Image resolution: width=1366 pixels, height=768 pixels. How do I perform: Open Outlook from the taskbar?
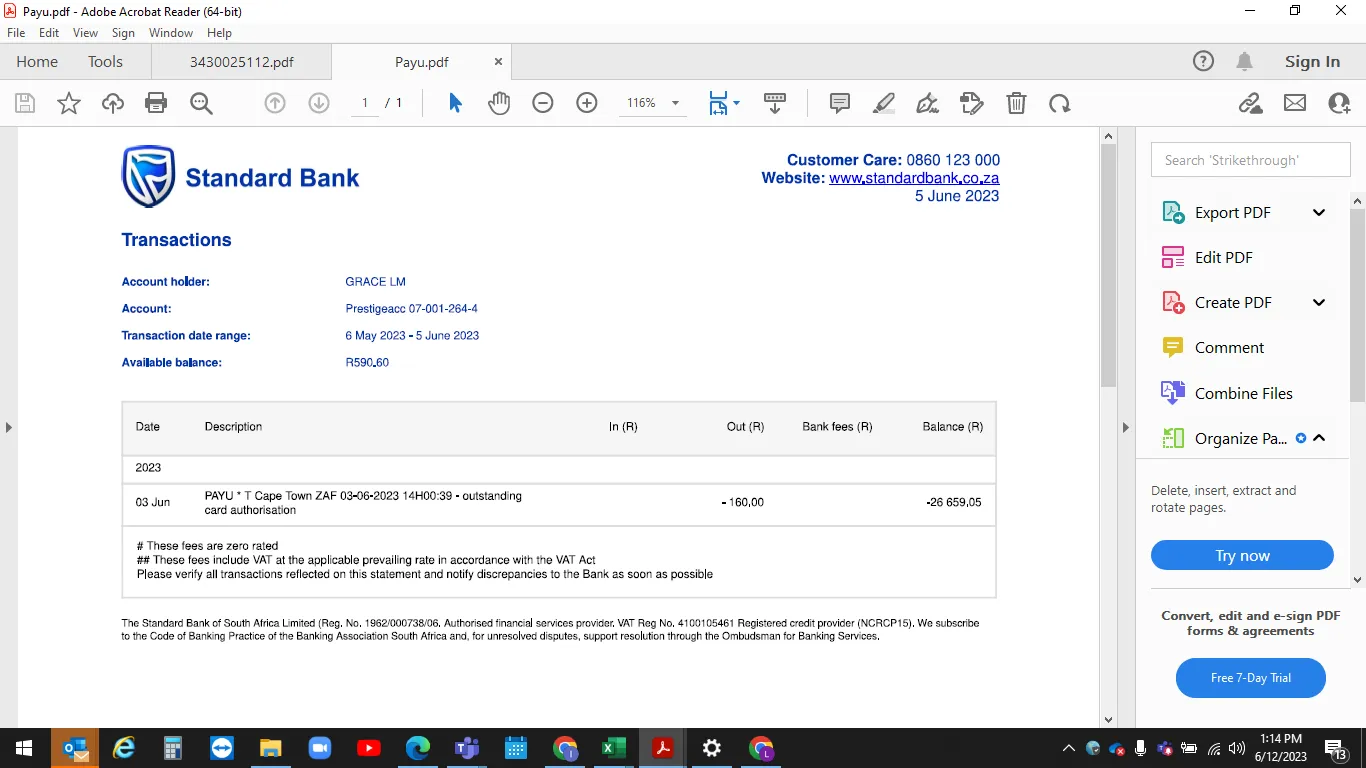76,748
